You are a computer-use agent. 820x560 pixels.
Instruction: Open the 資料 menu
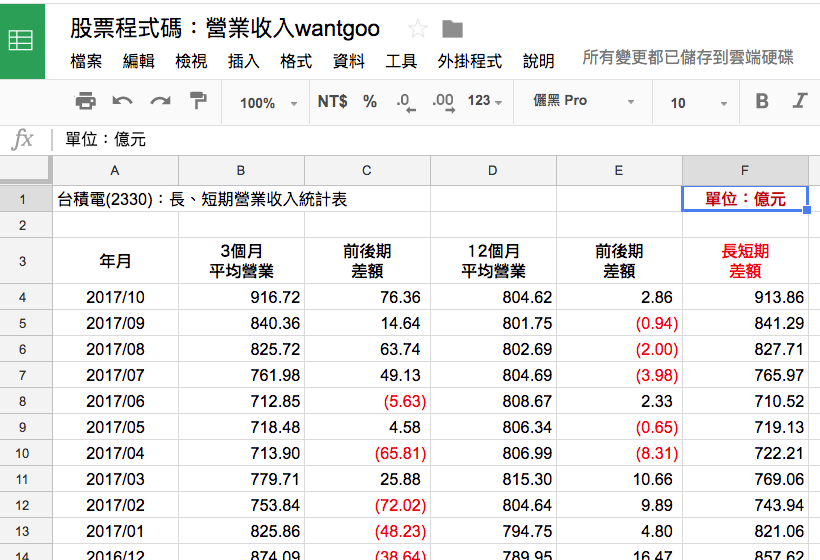coord(349,61)
